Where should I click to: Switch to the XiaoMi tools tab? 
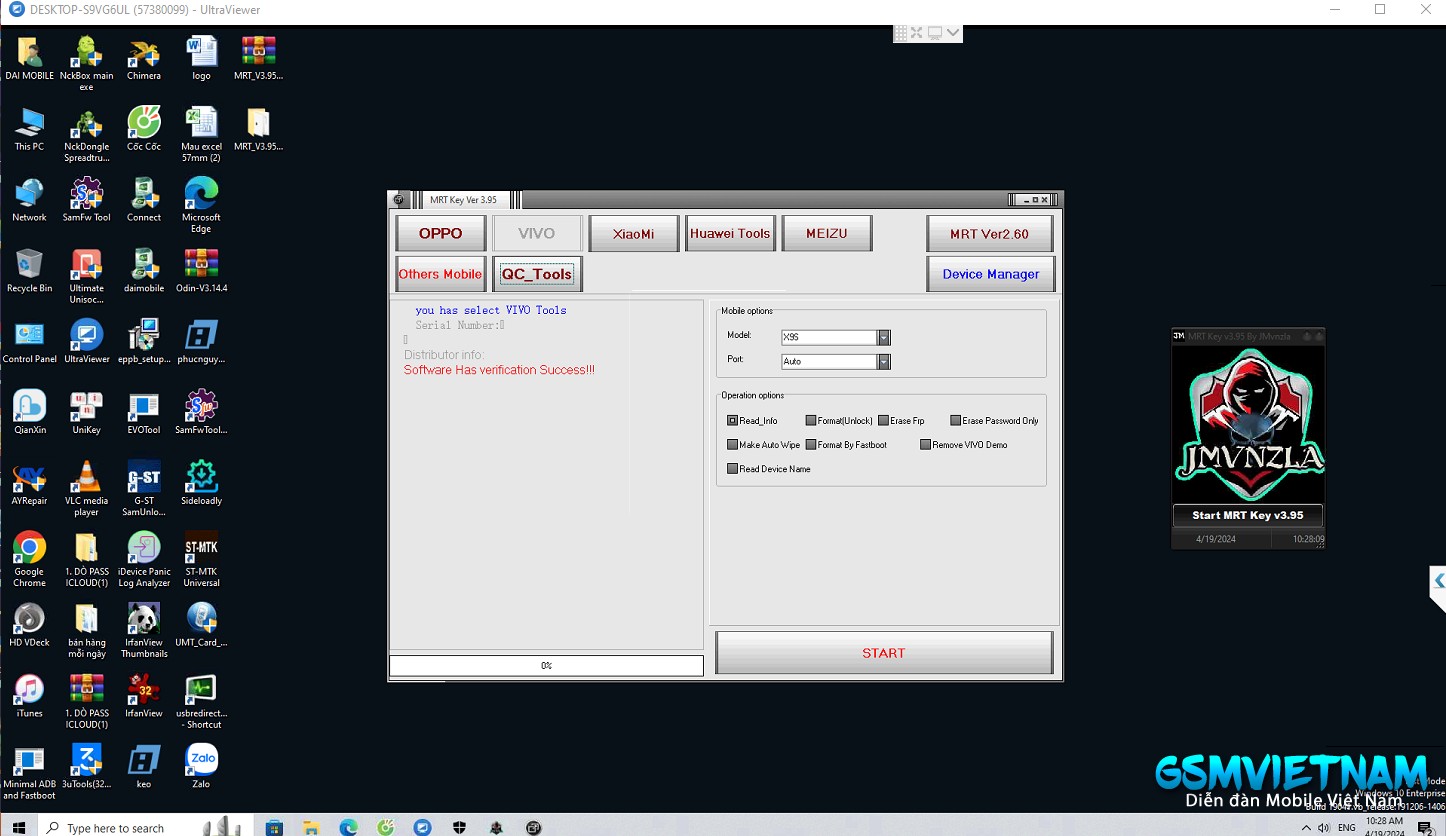(x=633, y=233)
